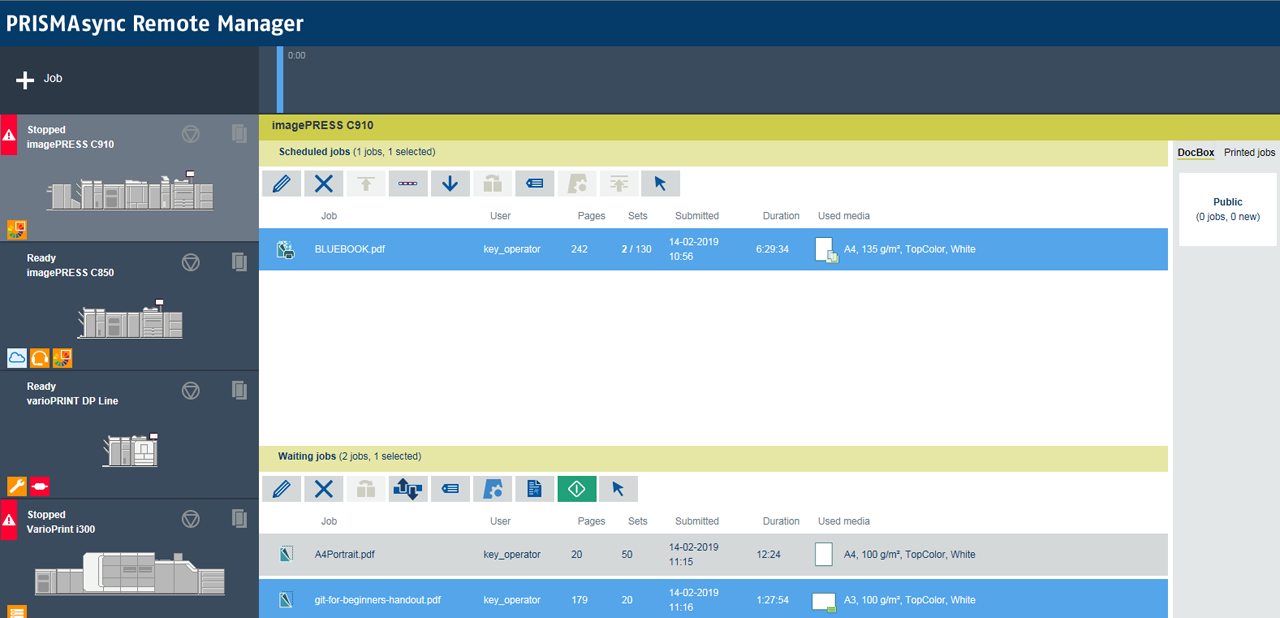Open the gear job settings icon in Waiting jobs toolbar

[x=492, y=489]
